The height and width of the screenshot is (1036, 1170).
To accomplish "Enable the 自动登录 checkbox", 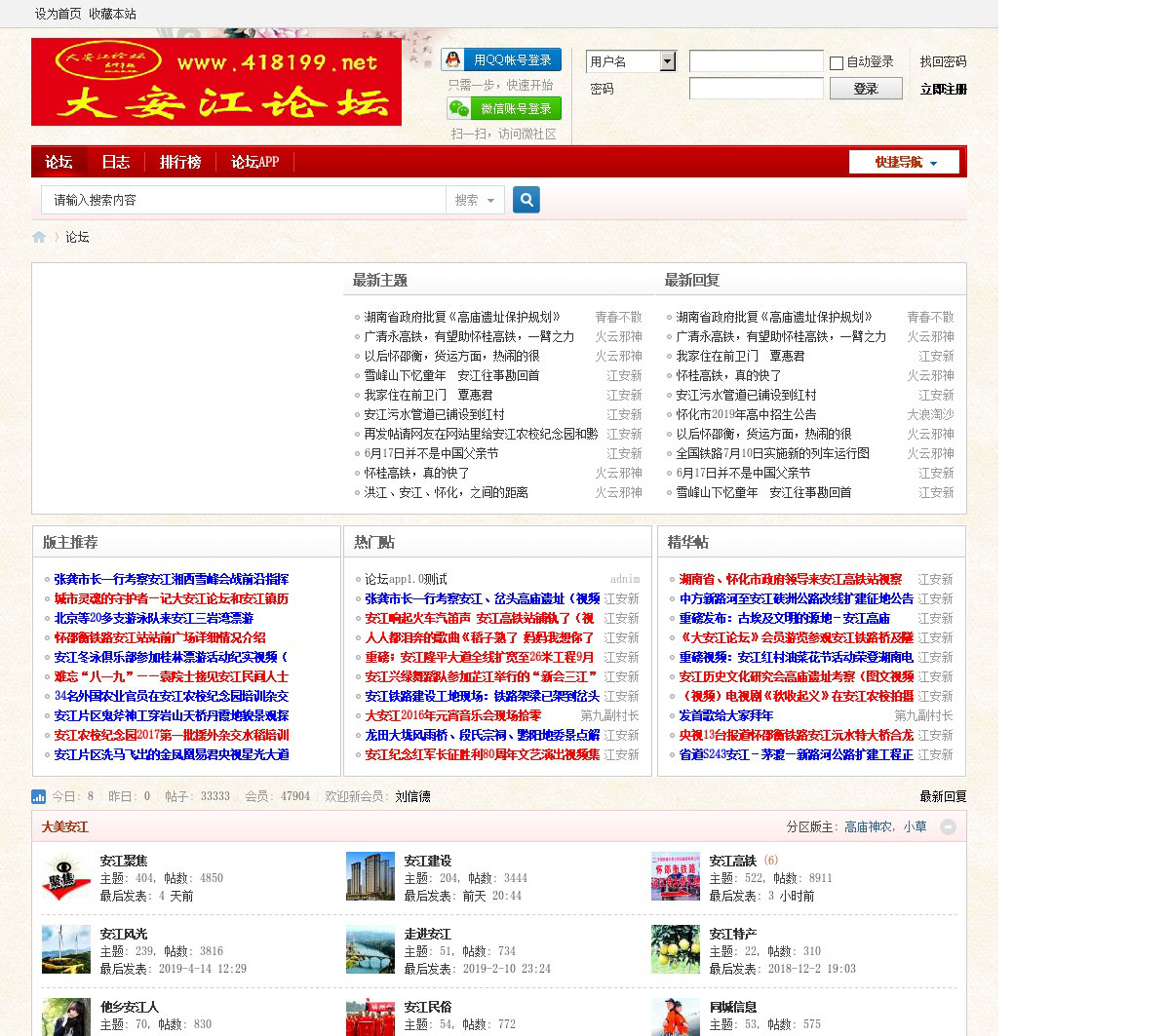I will coord(837,63).
